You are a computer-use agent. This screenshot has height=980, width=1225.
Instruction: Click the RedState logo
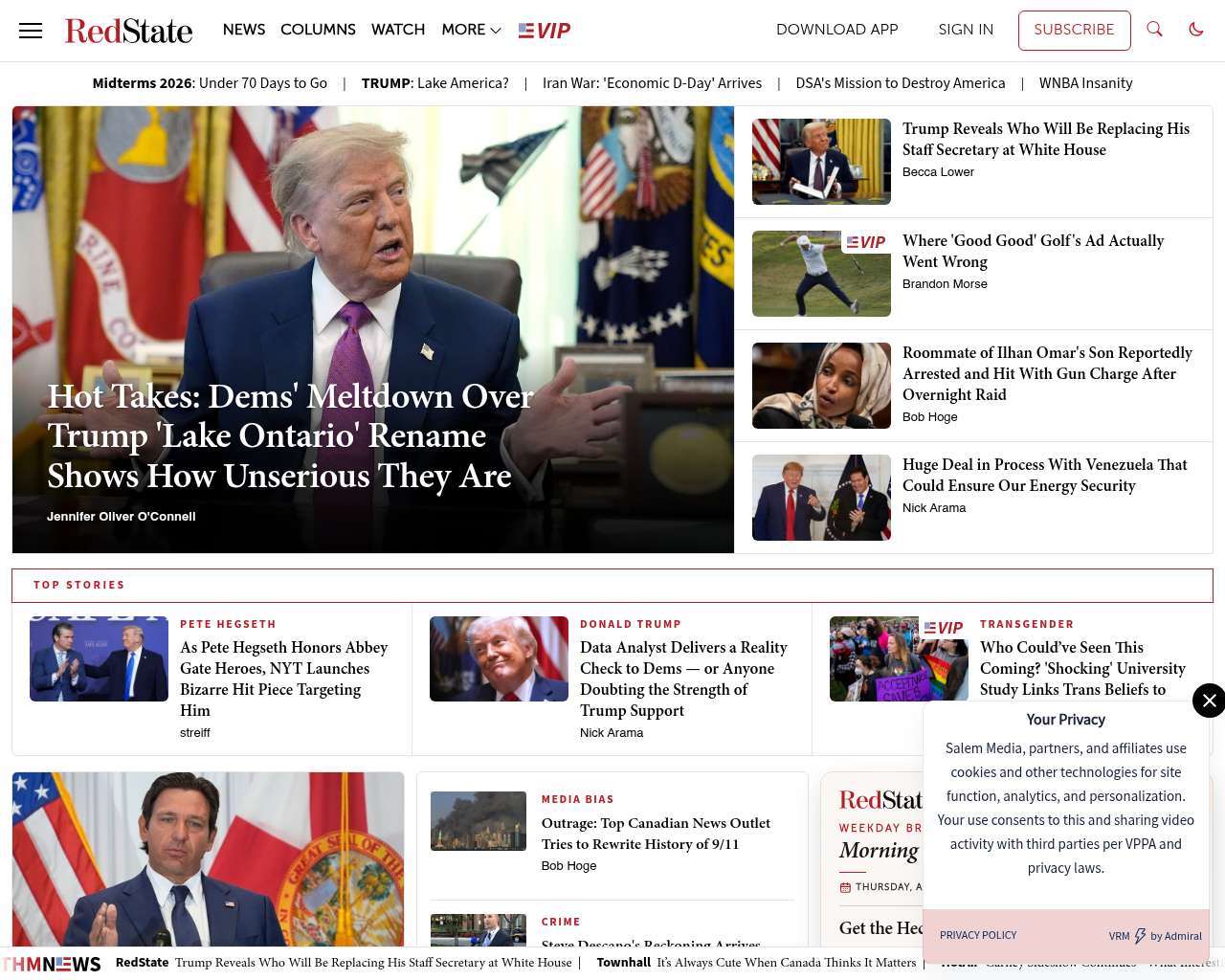pyautogui.click(x=128, y=31)
